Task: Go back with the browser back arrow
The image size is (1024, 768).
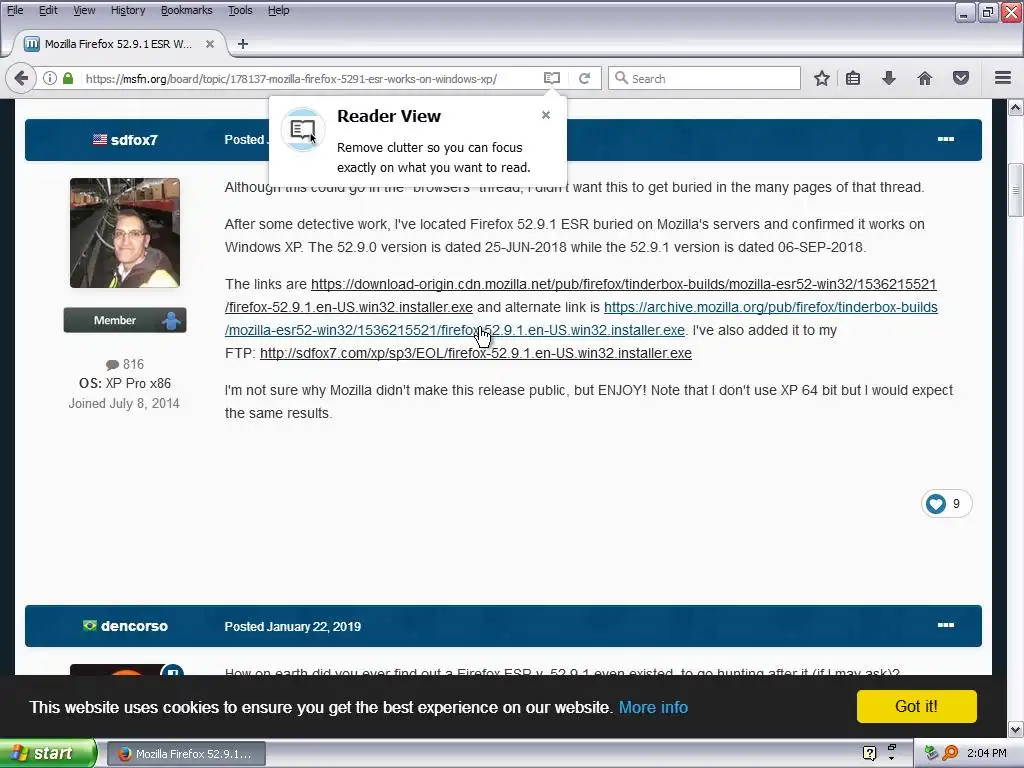Action: 21,78
